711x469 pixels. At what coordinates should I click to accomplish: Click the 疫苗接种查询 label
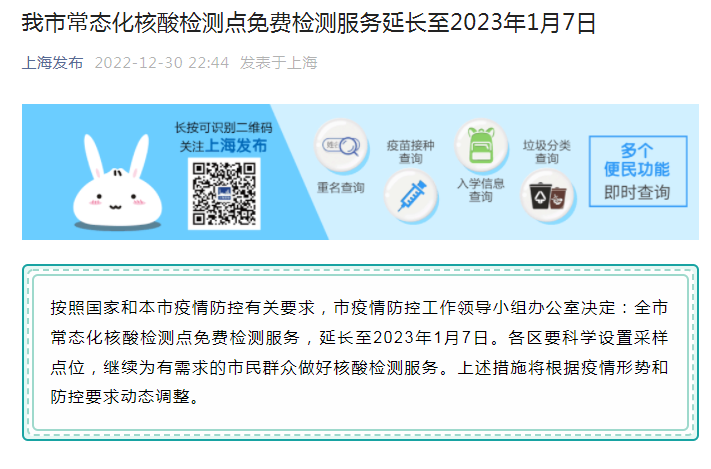click(x=410, y=152)
